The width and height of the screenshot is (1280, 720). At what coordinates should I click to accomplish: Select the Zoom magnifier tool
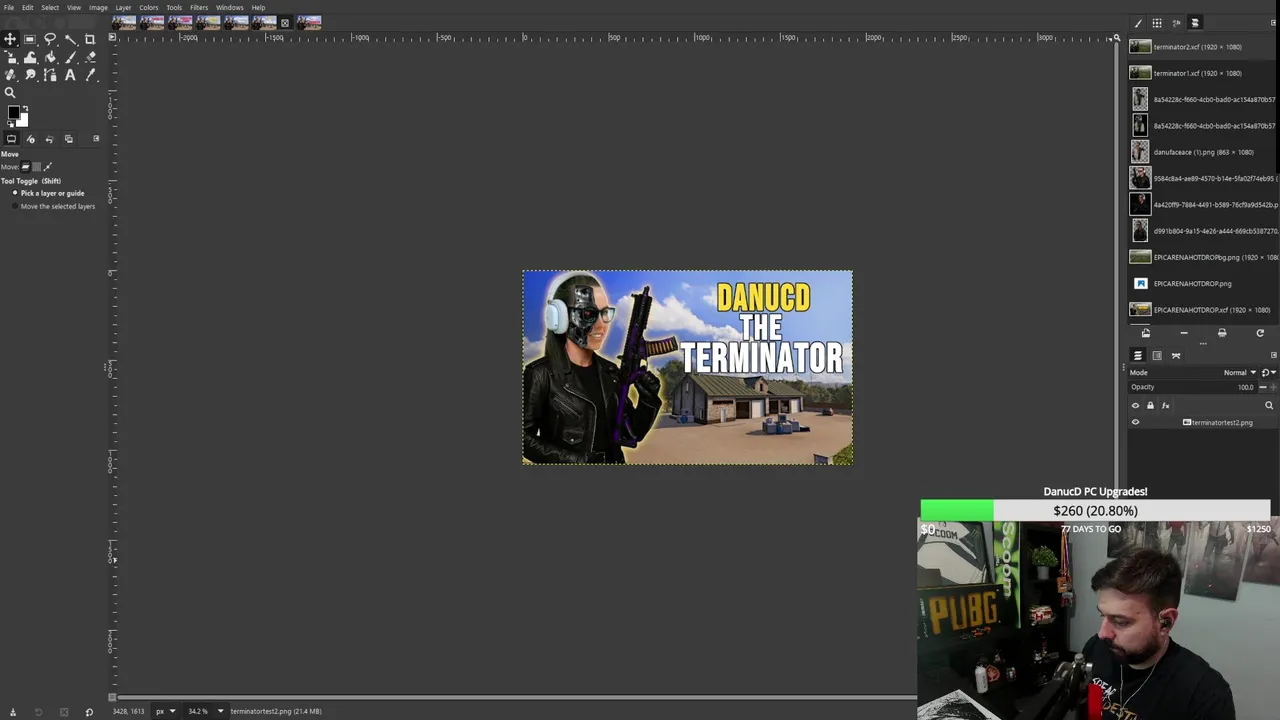click(10, 93)
